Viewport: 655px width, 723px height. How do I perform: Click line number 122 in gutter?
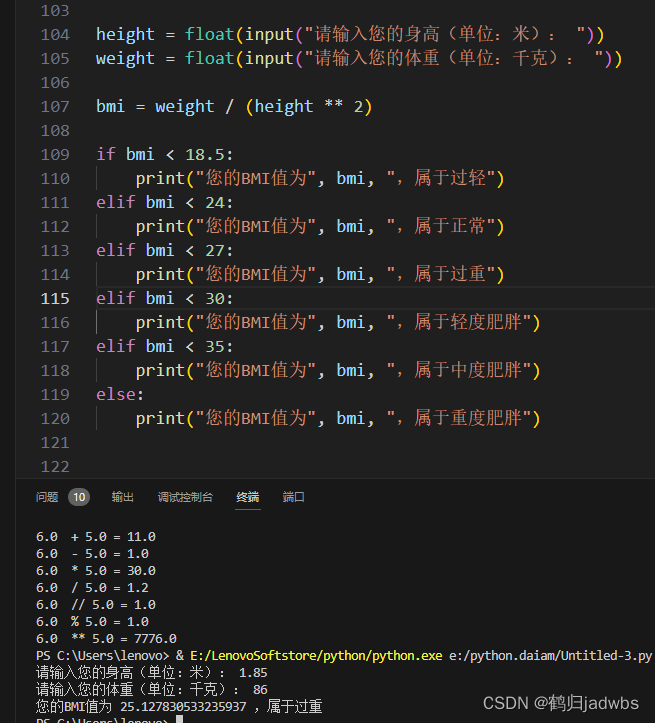[55, 467]
